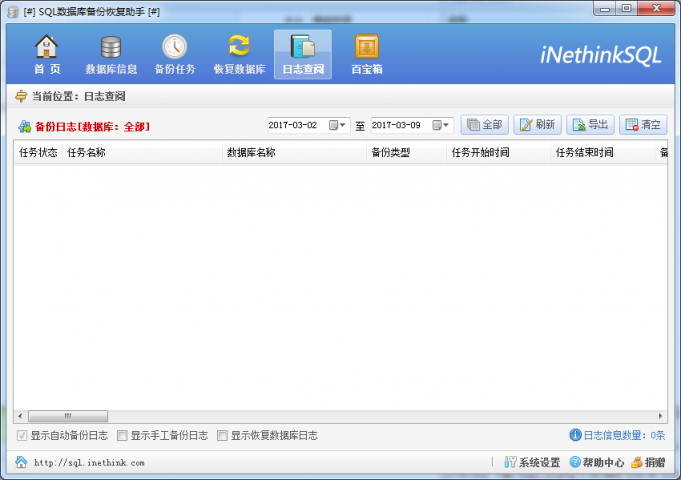Screen dimensions: 681x480
Task: Toggle 显示自动备份日志 checkbox
Action: click(x=22, y=436)
